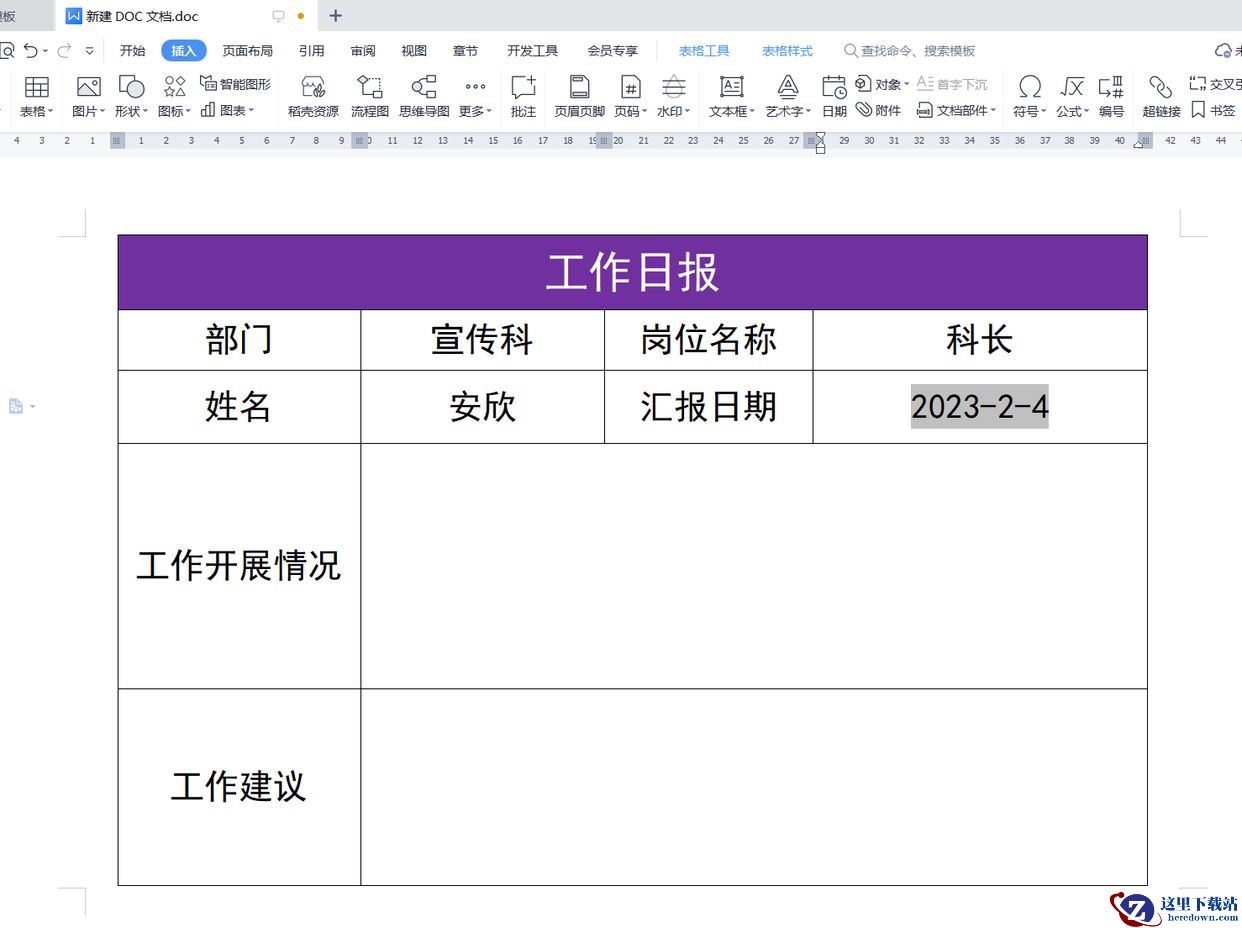The height and width of the screenshot is (928, 1242).
Task: Expand the 水印 dropdown arrow
Action: click(687, 112)
